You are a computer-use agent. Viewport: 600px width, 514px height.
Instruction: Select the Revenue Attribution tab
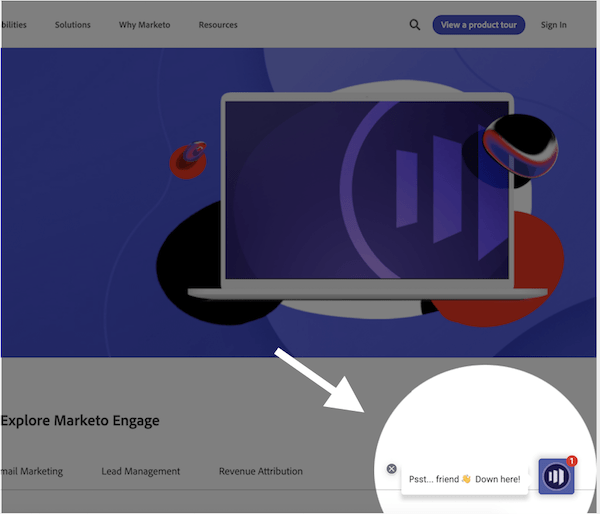click(x=261, y=471)
